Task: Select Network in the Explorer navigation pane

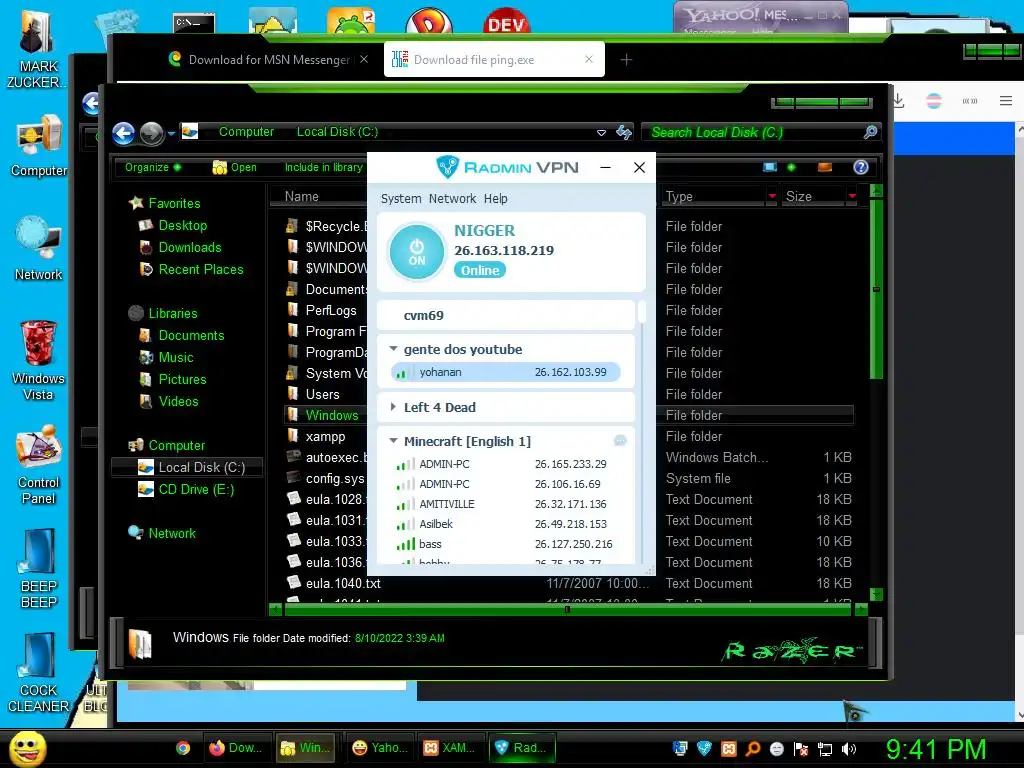Action: (172, 534)
